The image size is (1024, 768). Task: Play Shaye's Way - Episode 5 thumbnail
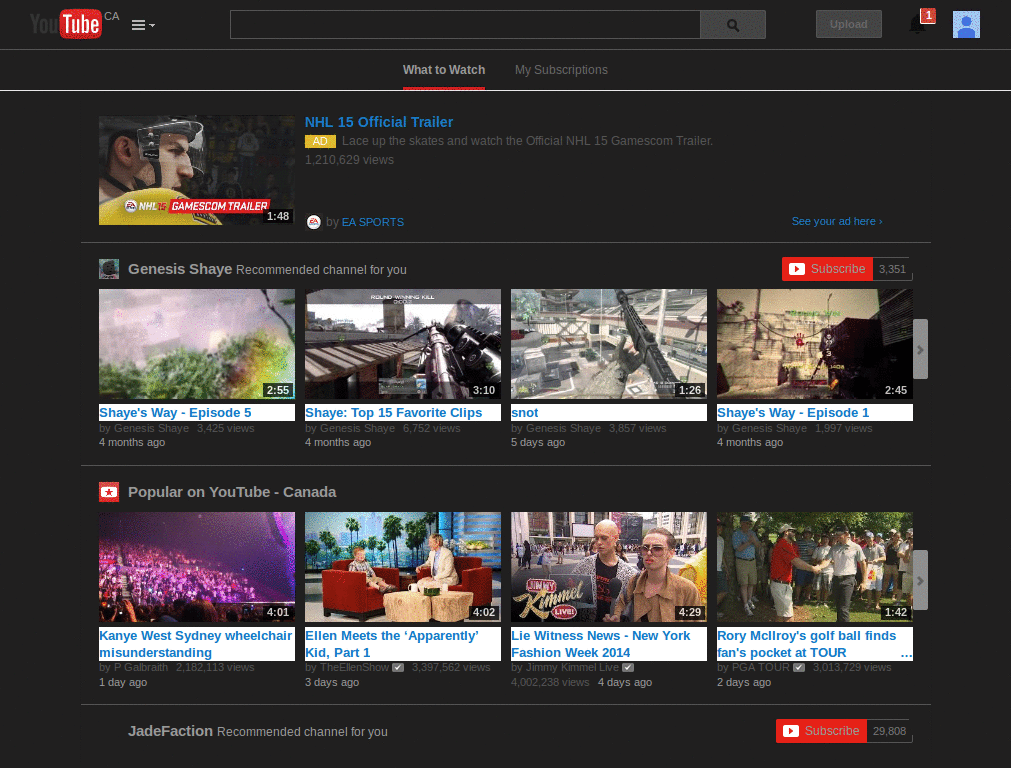click(x=197, y=344)
